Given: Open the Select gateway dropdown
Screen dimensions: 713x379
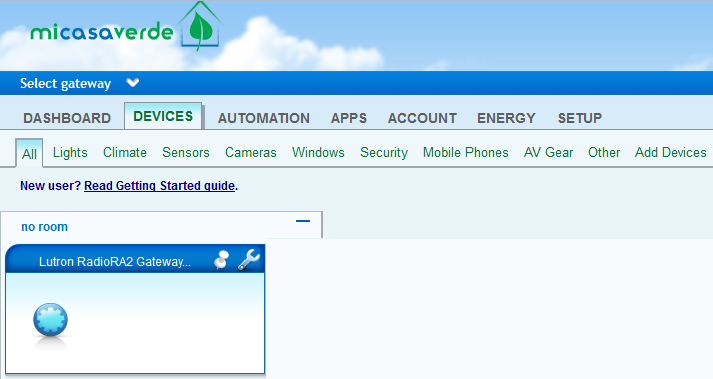Looking at the screenshot, I should pos(79,83).
